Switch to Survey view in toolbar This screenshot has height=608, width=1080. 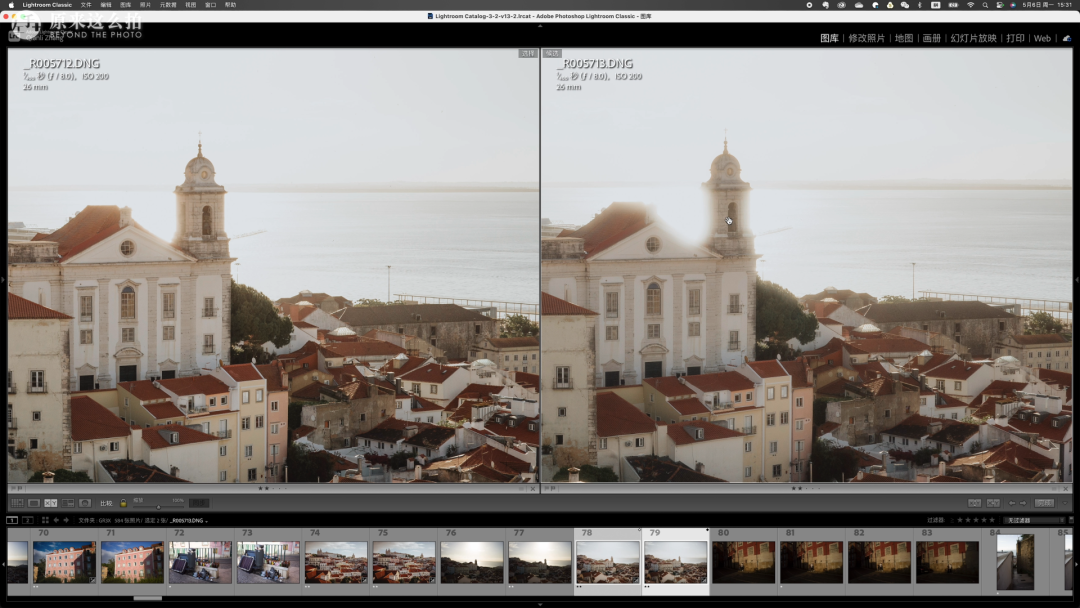[x=68, y=503]
